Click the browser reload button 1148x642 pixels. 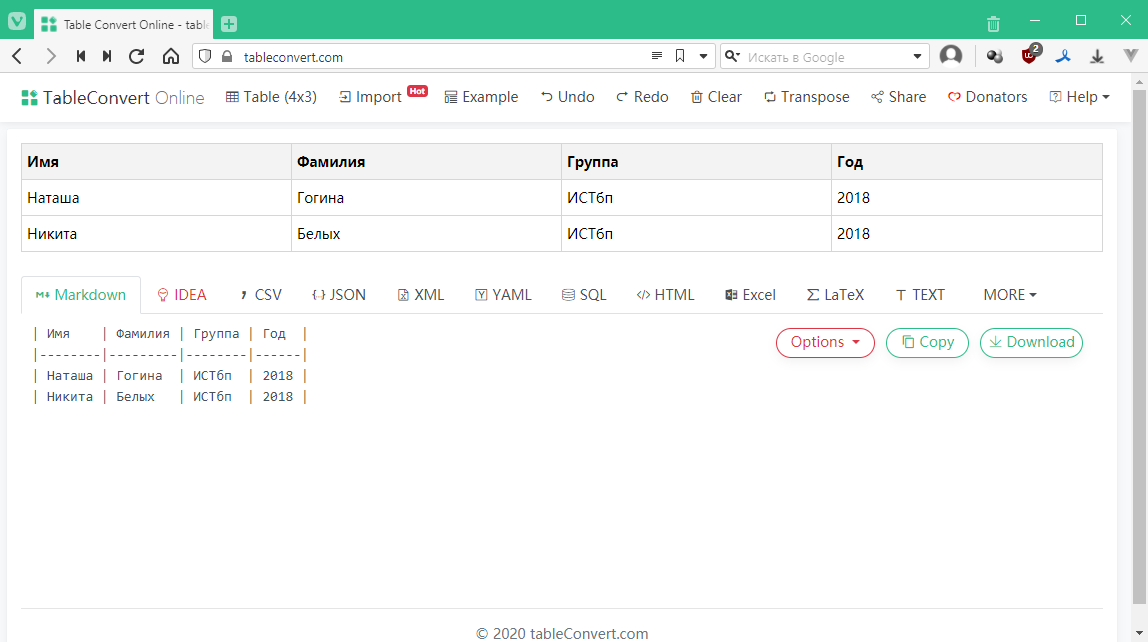tap(137, 57)
